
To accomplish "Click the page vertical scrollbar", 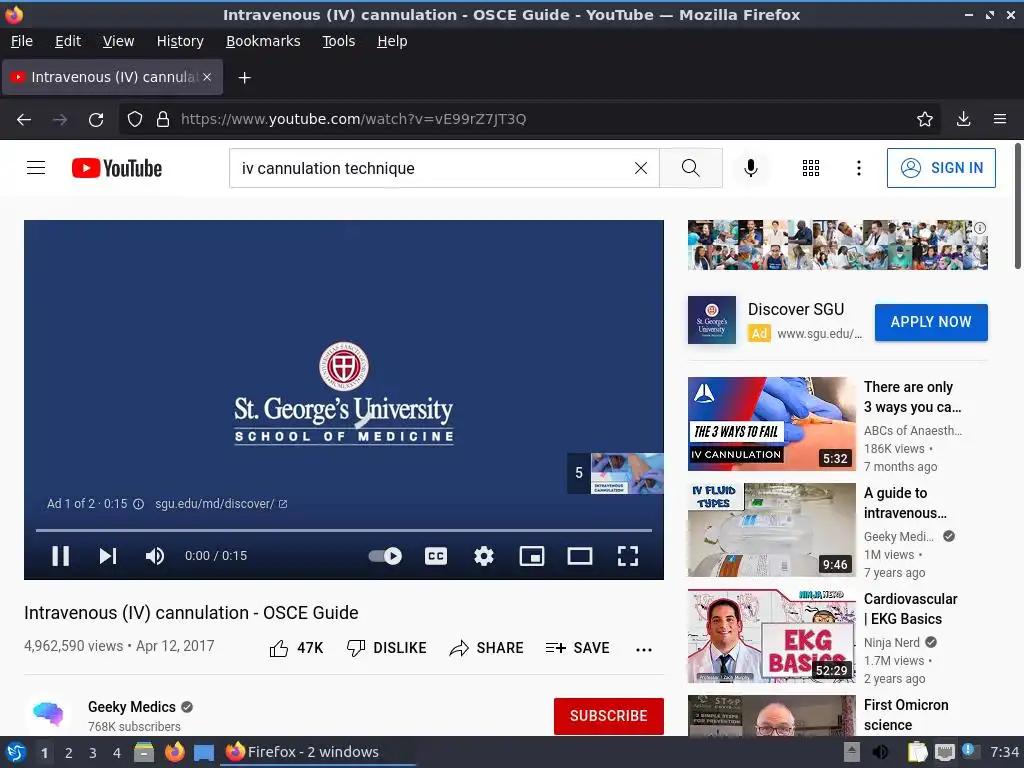I will 1017,206.
